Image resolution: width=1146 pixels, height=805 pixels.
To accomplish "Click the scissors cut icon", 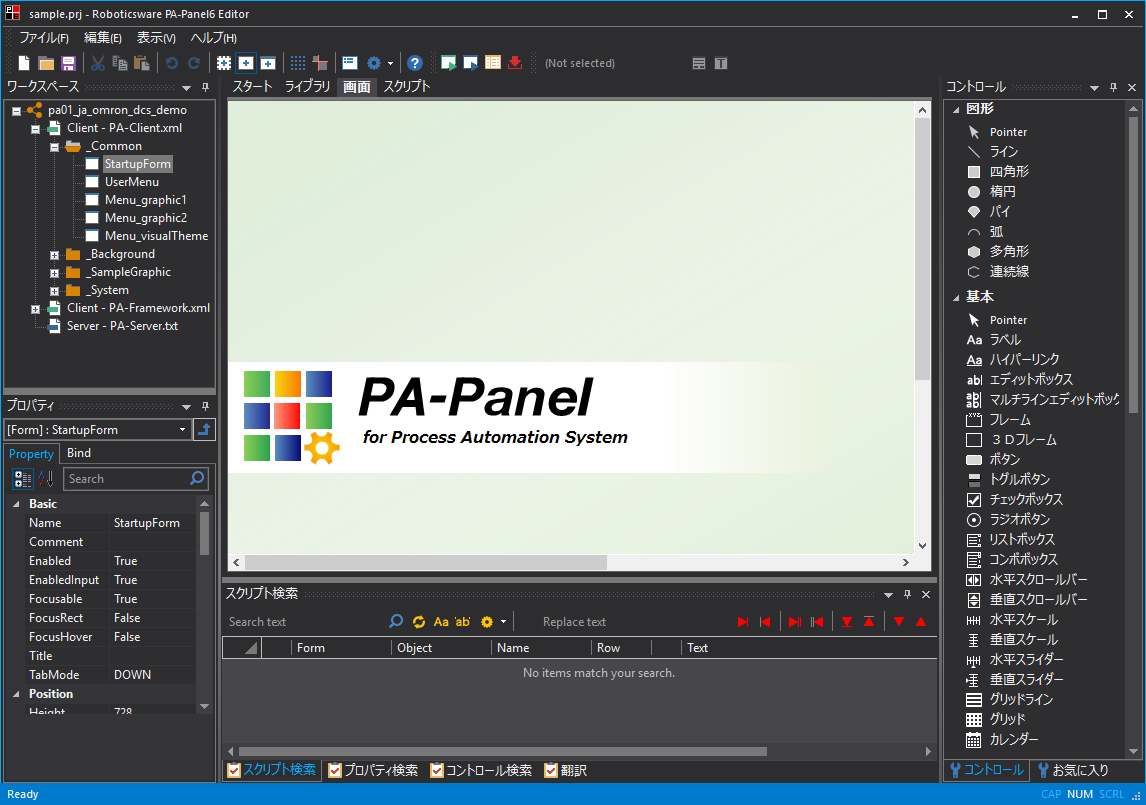I will click(x=98, y=64).
